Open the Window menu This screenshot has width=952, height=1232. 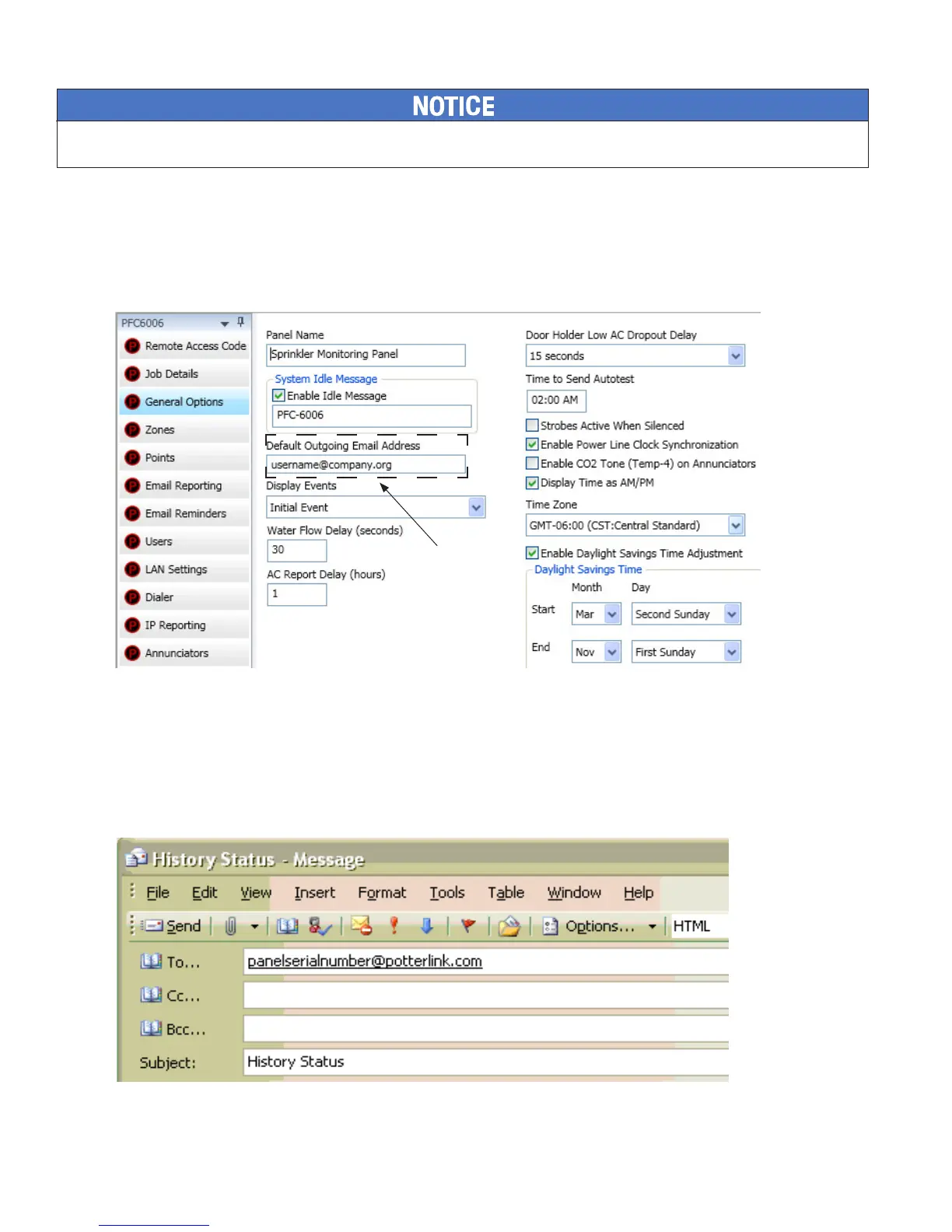[575, 893]
